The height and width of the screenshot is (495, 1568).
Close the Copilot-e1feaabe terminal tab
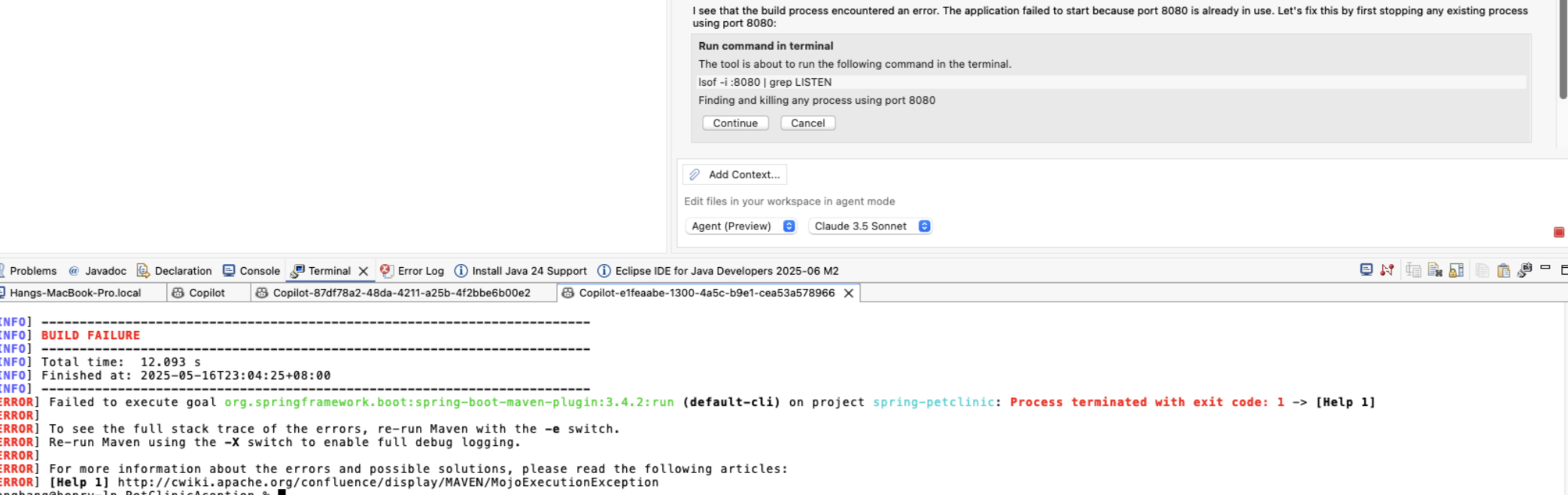tap(849, 293)
